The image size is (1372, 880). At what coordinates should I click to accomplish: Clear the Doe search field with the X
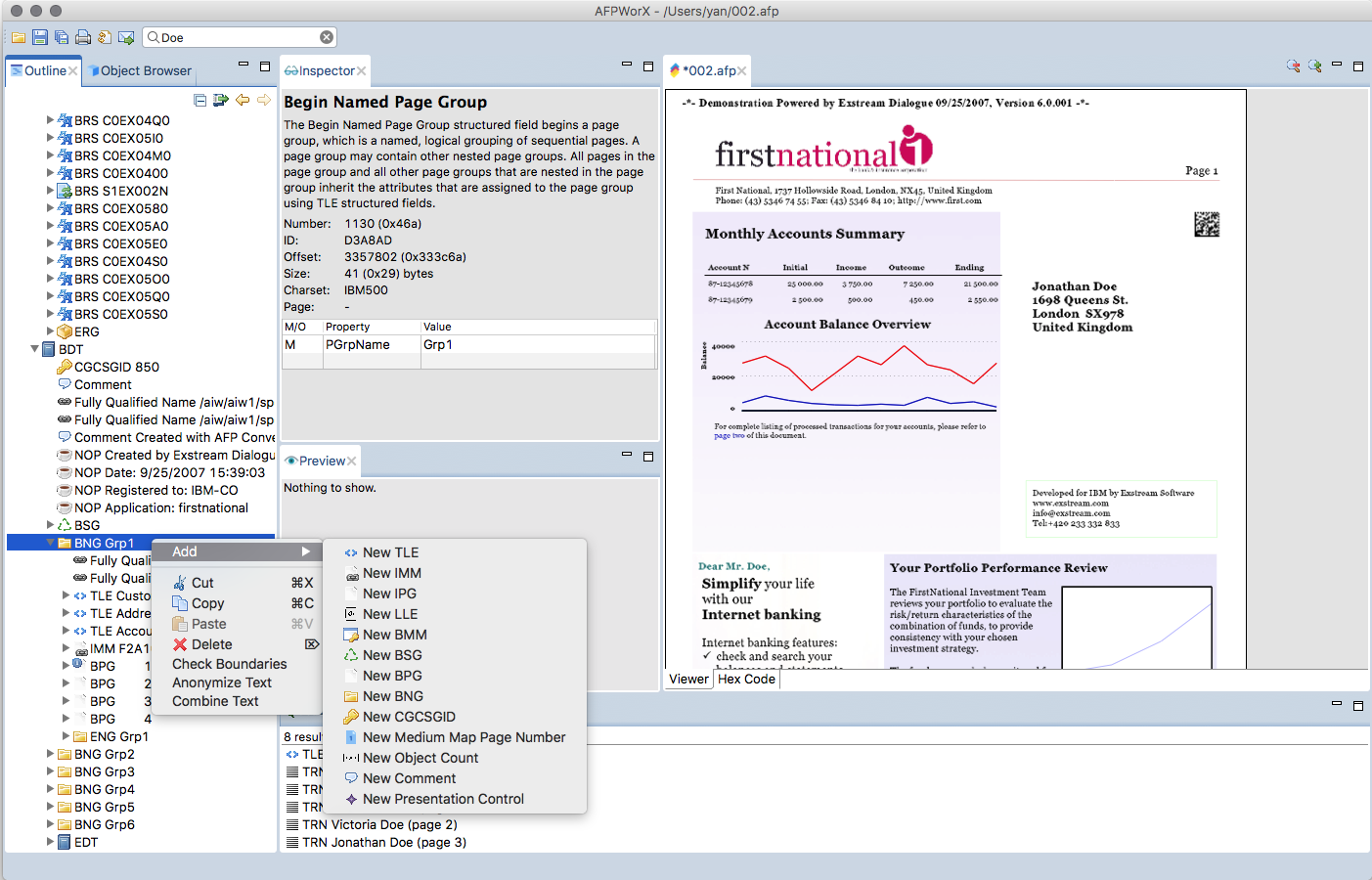(326, 36)
